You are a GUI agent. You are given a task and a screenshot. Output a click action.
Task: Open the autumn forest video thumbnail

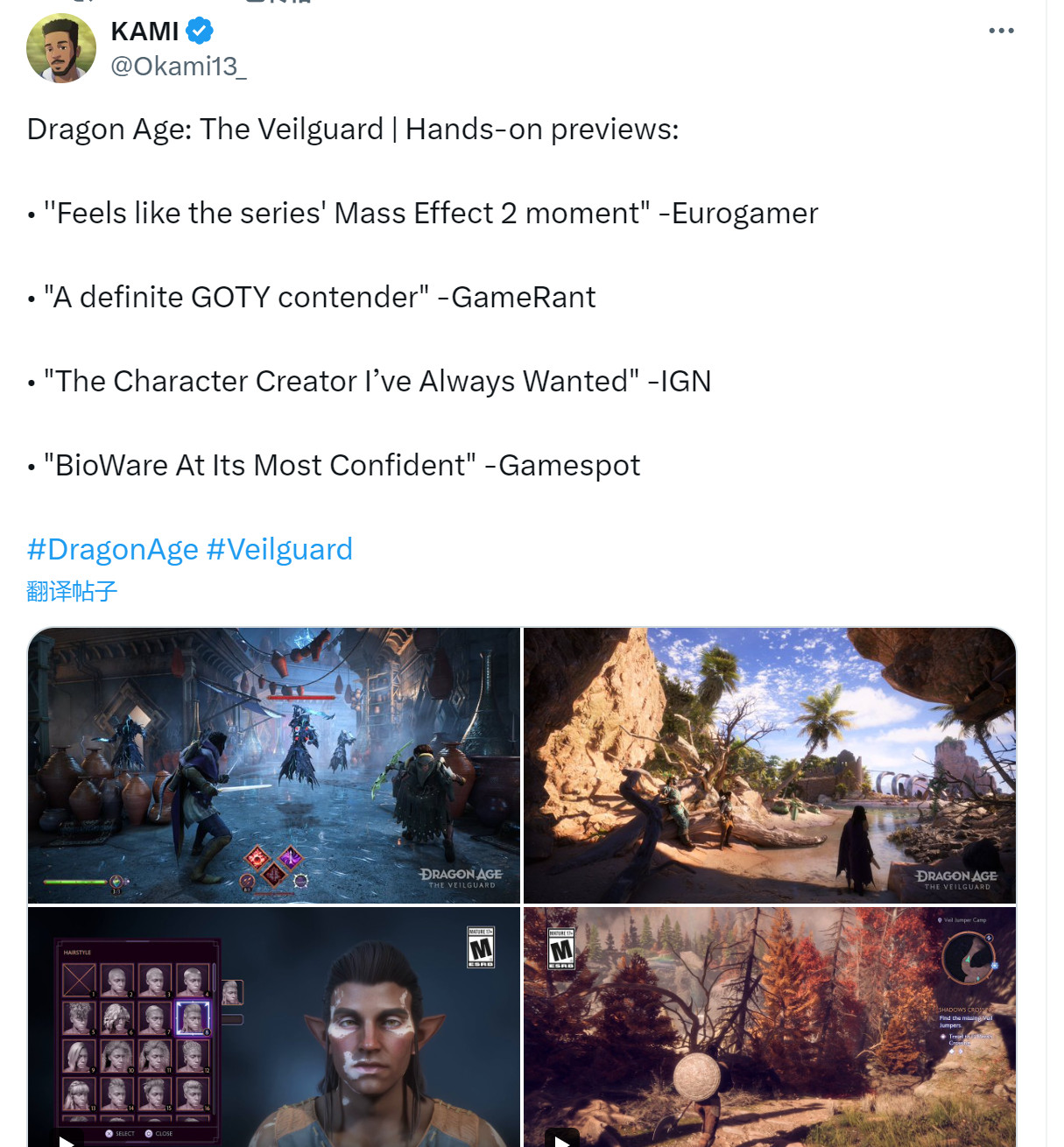coord(770,1027)
